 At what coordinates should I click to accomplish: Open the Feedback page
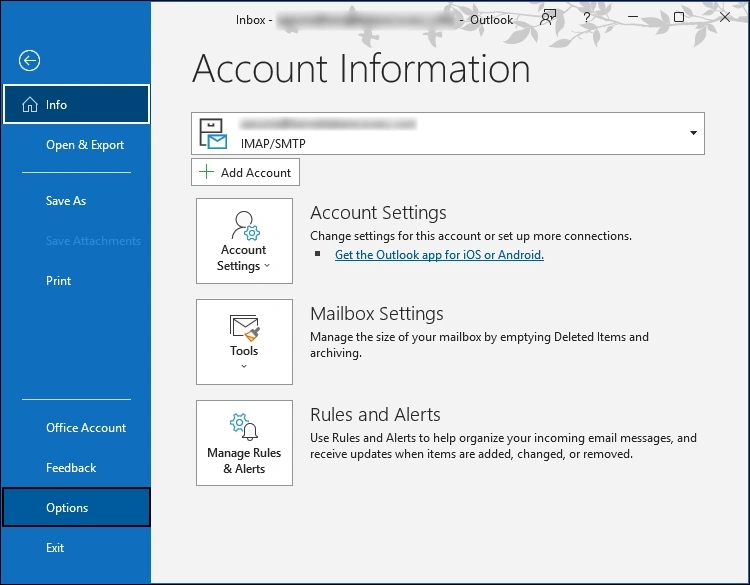point(77,467)
